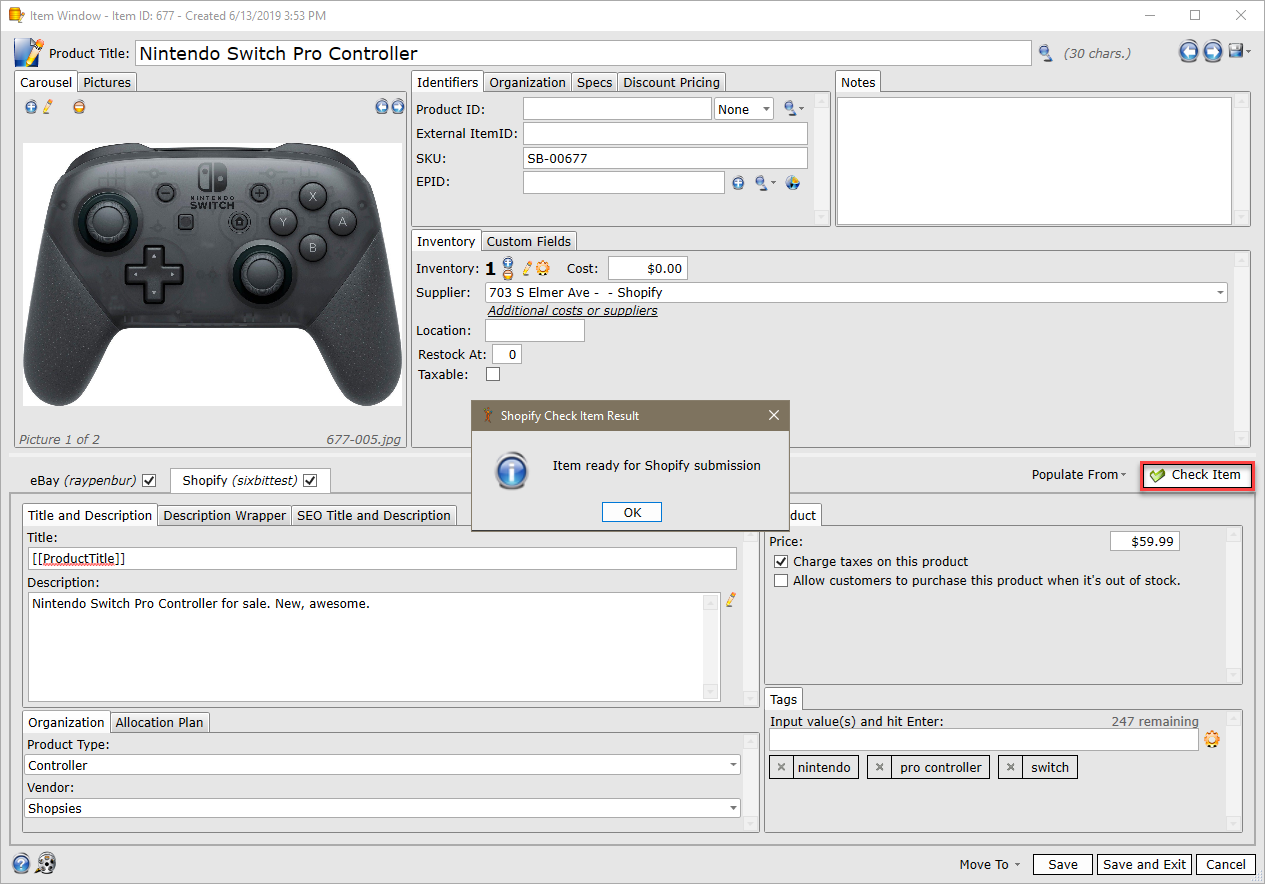1265x884 pixels.
Task: Open the Specs tab
Action: pos(594,82)
